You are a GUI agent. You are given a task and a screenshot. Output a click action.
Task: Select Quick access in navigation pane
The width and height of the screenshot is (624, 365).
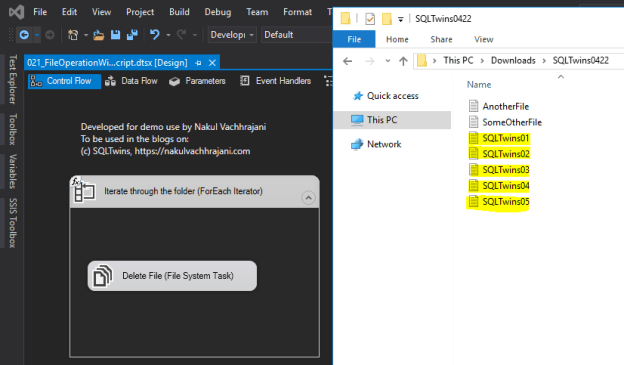tap(393, 96)
